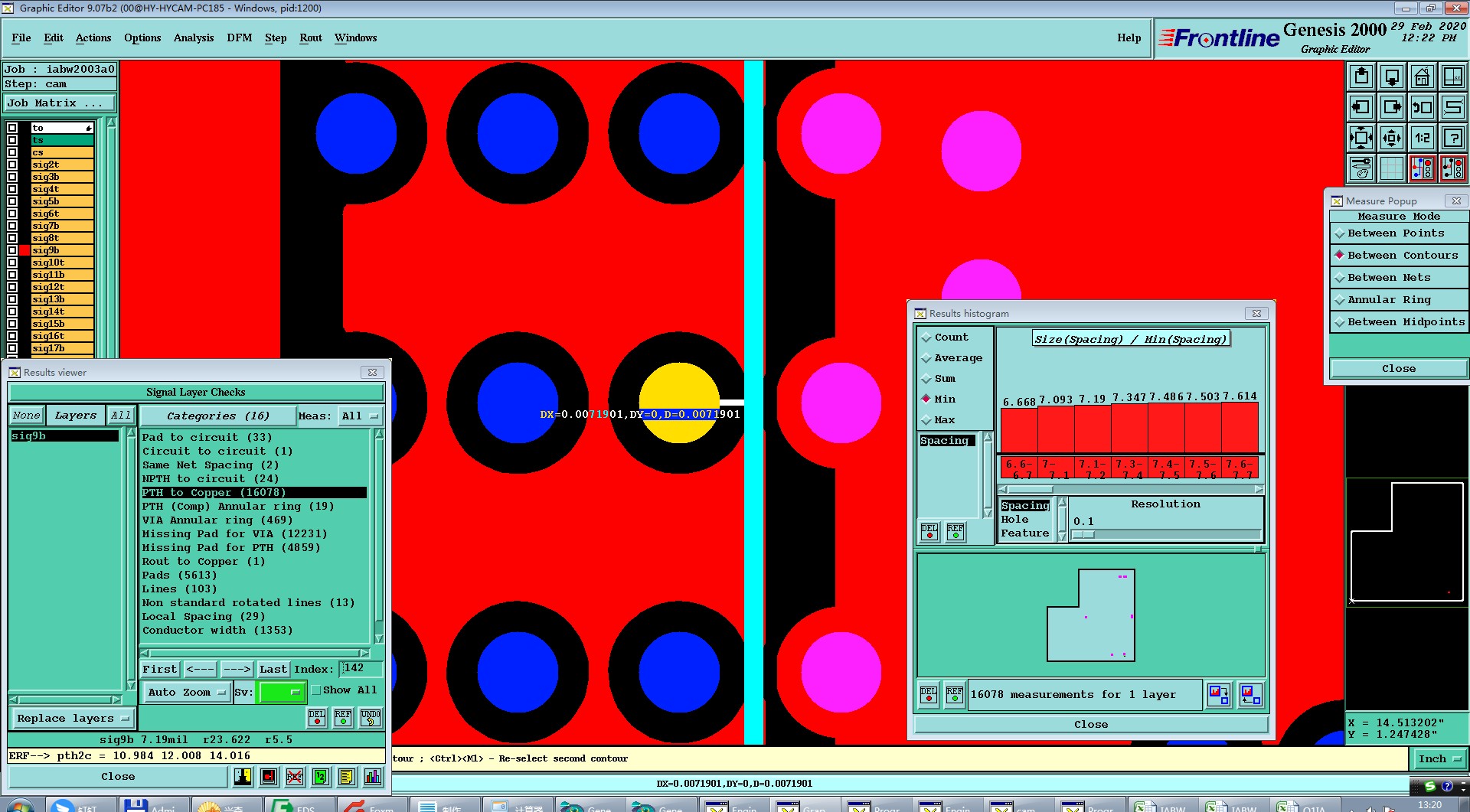This screenshot has width=1470, height=812.
Task: Click the pan right view icon
Action: tap(1392, 107)
